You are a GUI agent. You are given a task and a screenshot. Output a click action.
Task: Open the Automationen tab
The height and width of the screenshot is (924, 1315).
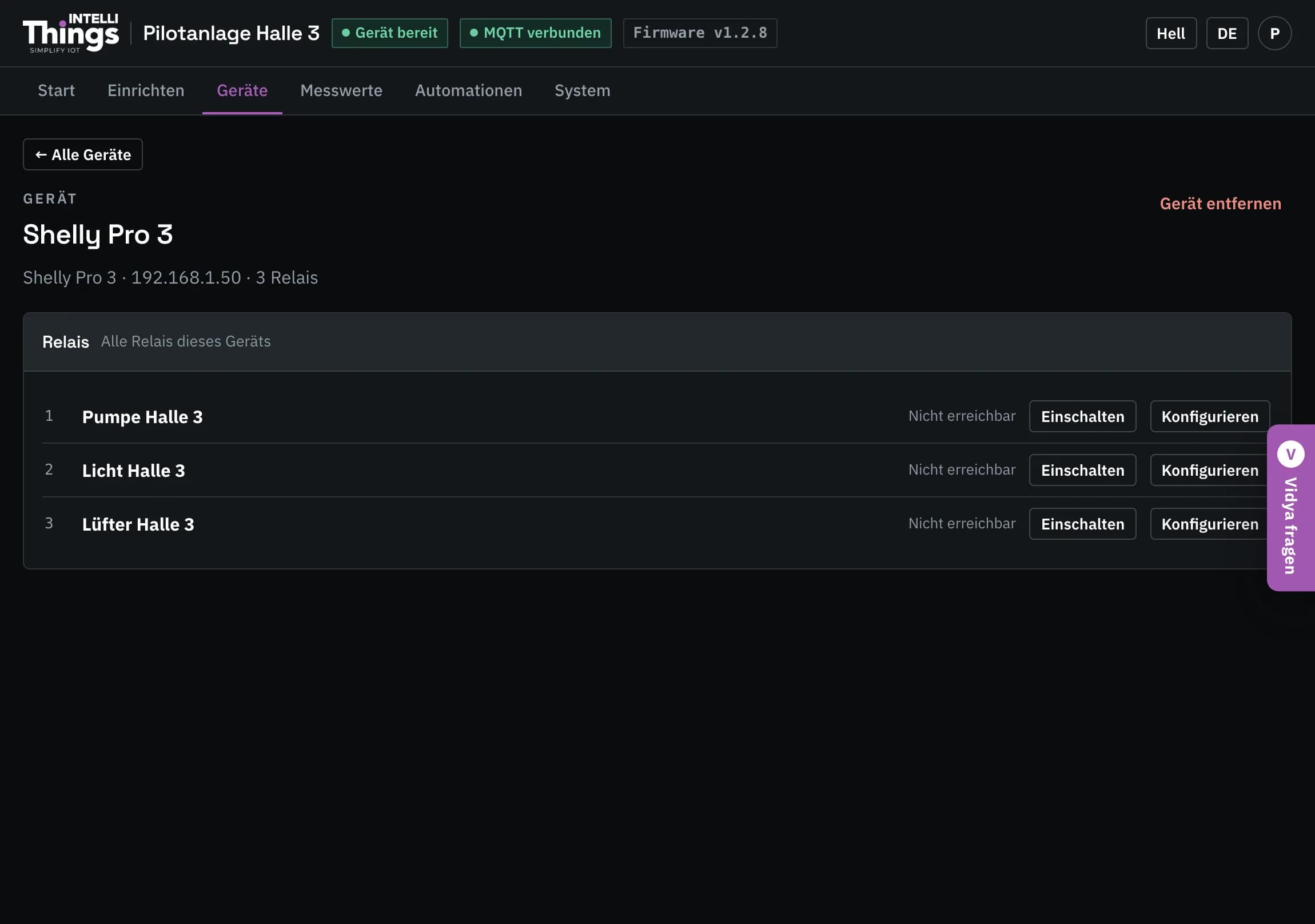click(468, 90)
